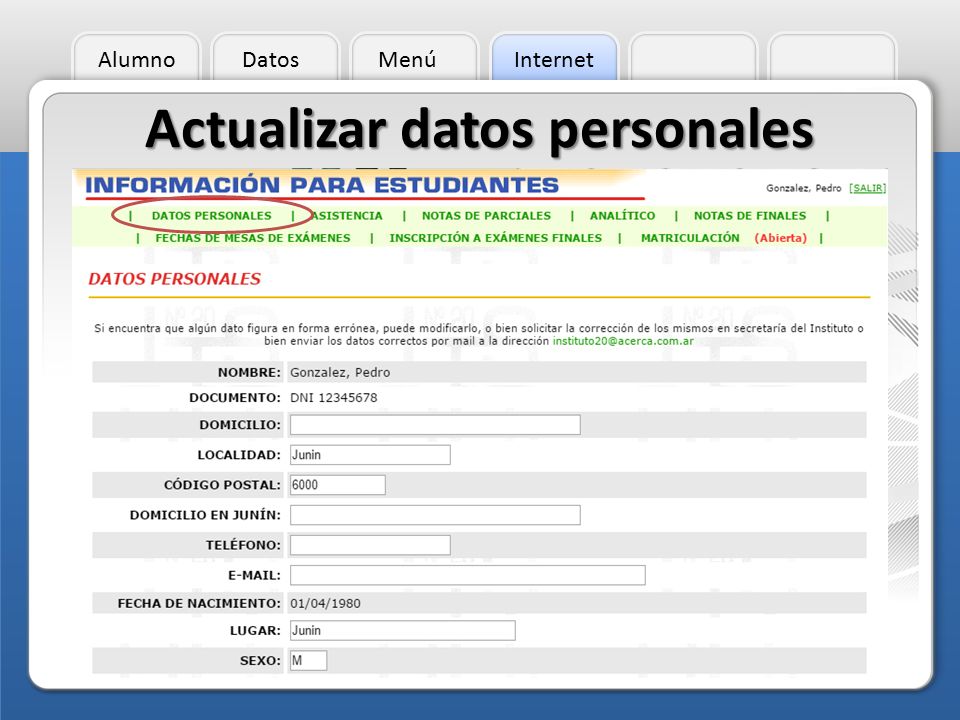Click the 'E-MAIL:' label

tap(254, 575)
